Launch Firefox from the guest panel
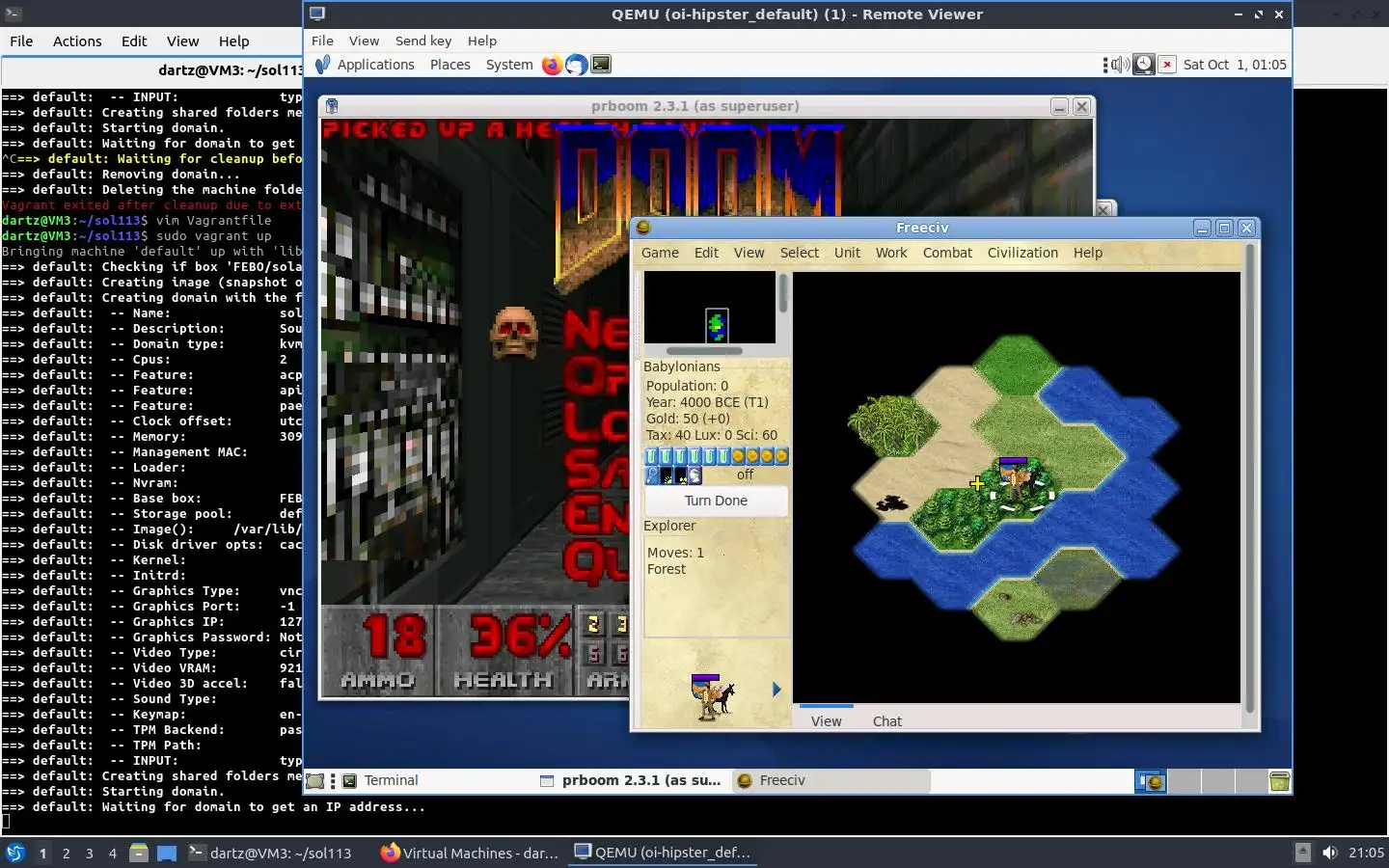Image resolution: width=1389 pixels, height=868 pixels. coord(552,65)
